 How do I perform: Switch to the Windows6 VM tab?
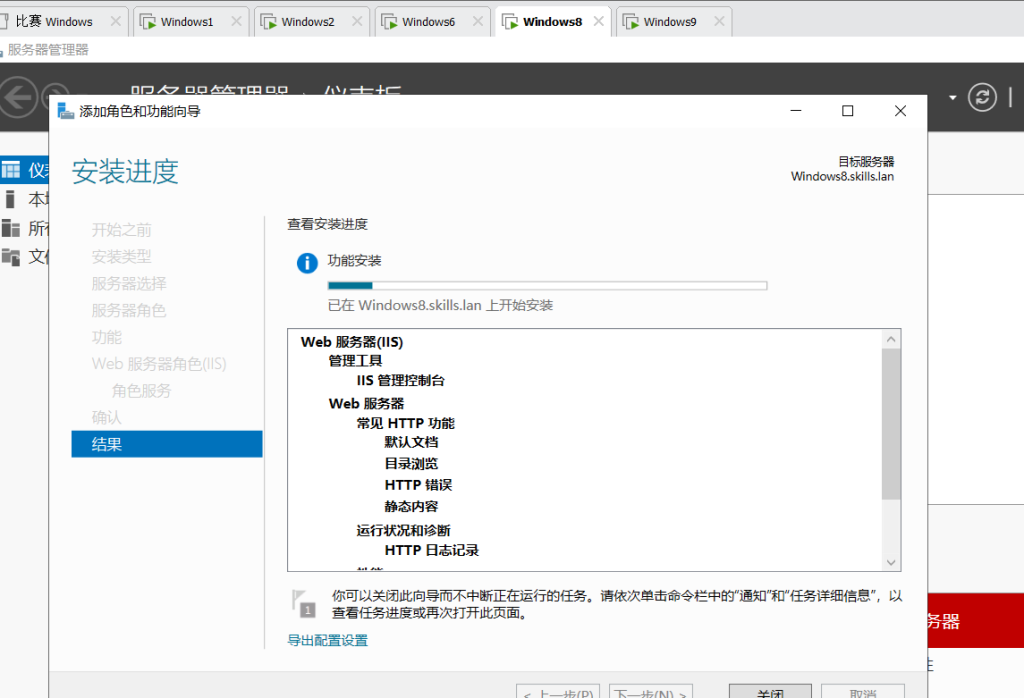[428, 21]
